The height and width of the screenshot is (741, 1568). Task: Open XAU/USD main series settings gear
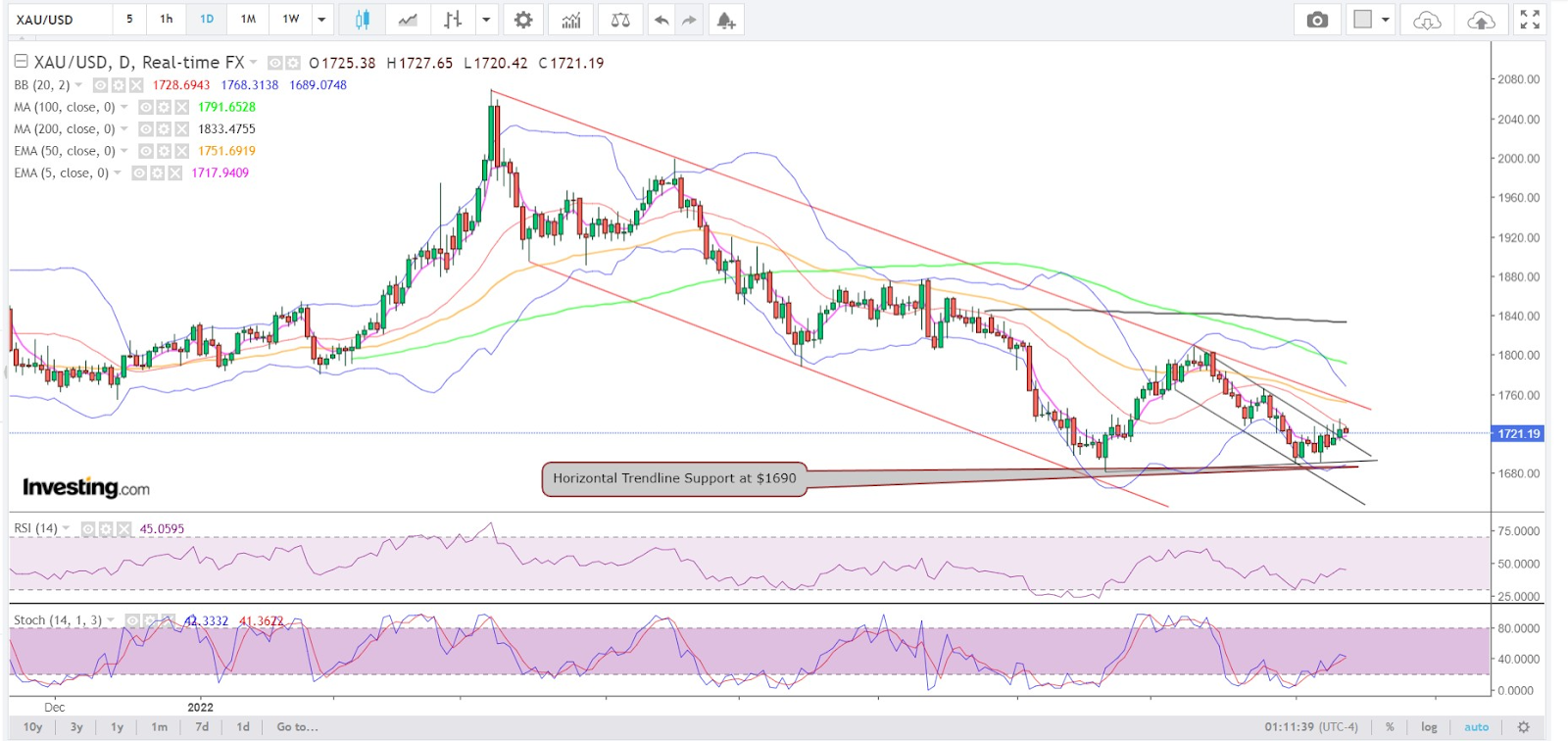tap(293, 63)
